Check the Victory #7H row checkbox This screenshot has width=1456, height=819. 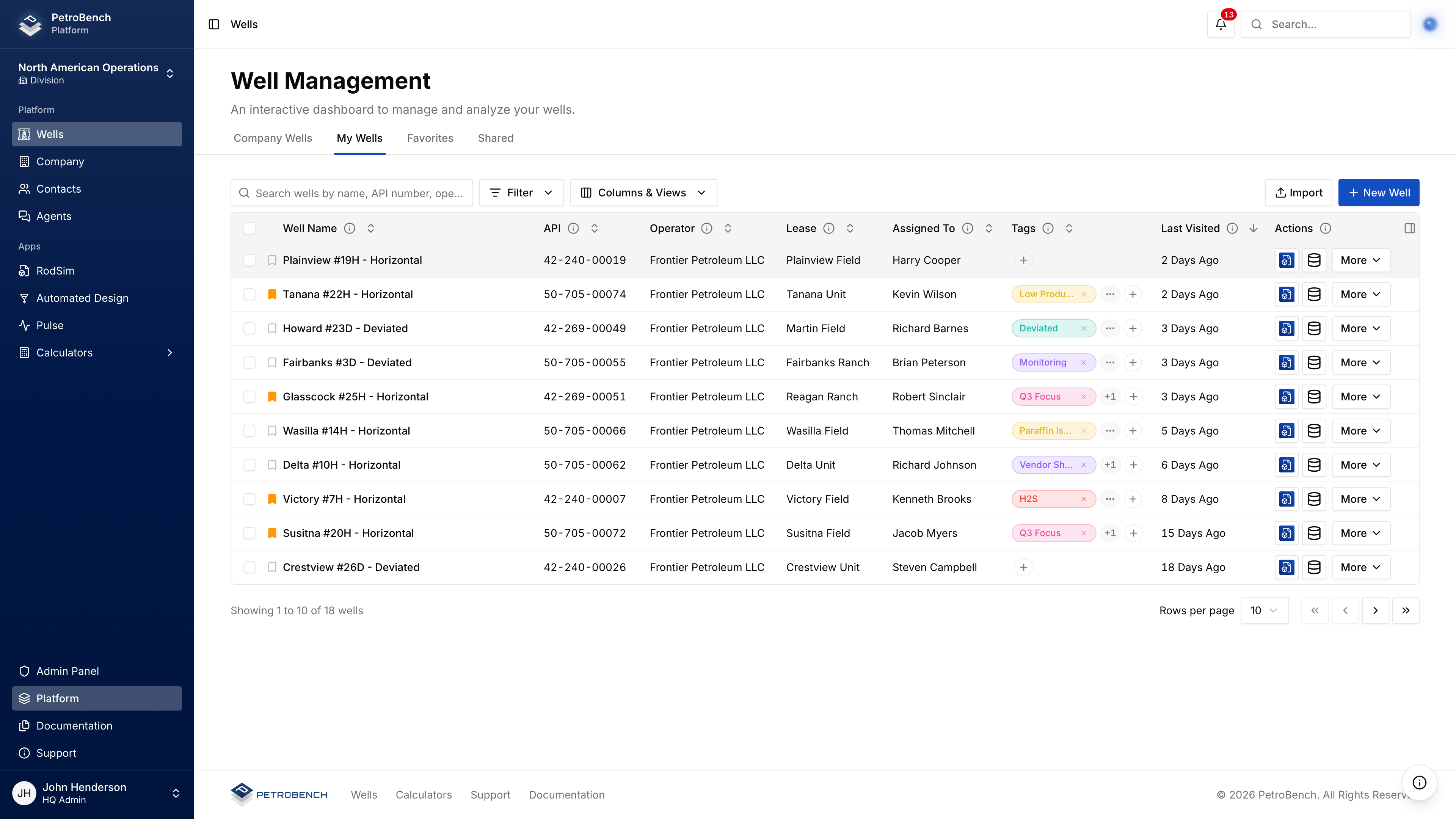click(249, 499)
